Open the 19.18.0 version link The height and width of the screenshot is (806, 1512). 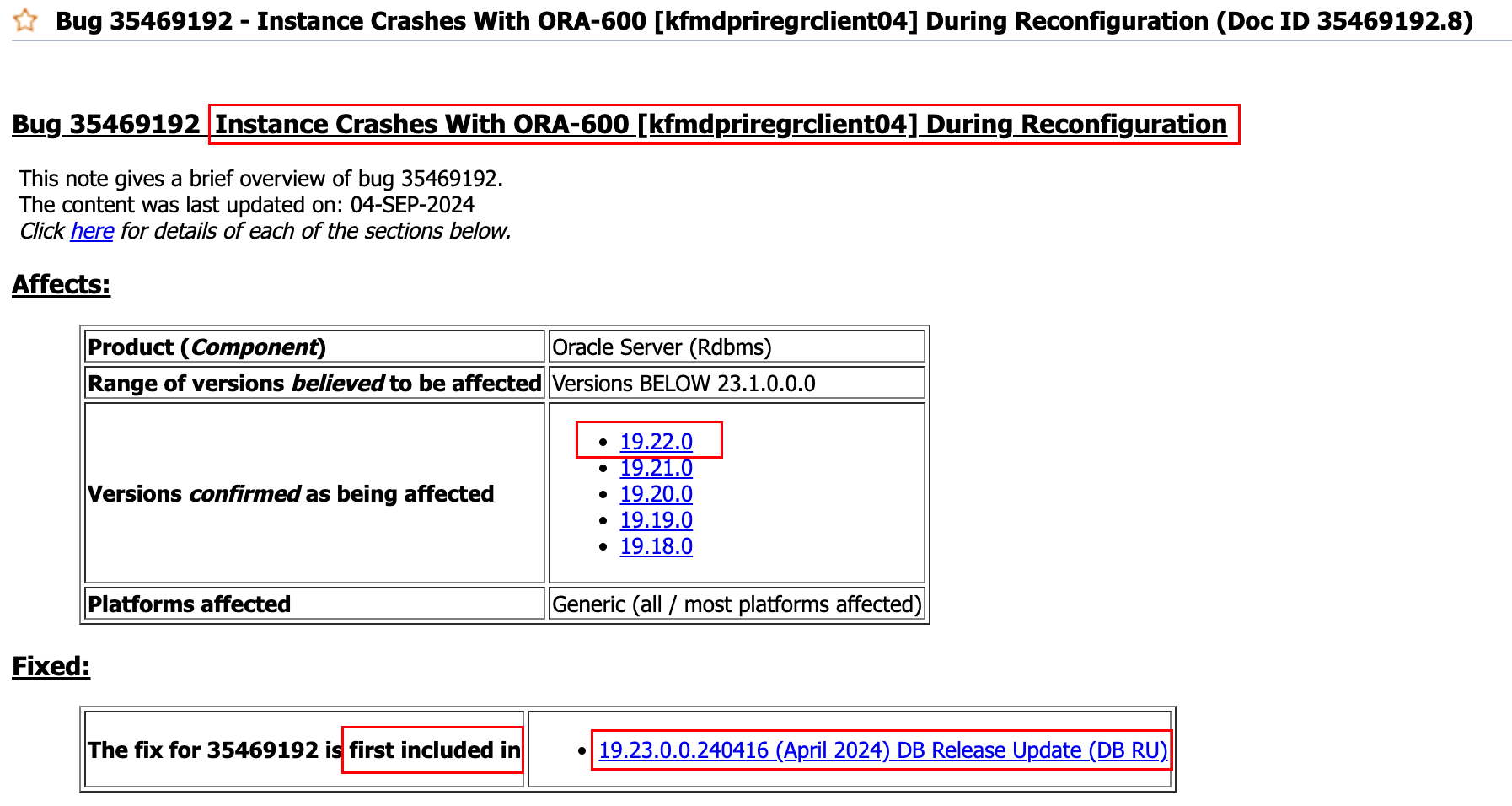pos(656,546)
